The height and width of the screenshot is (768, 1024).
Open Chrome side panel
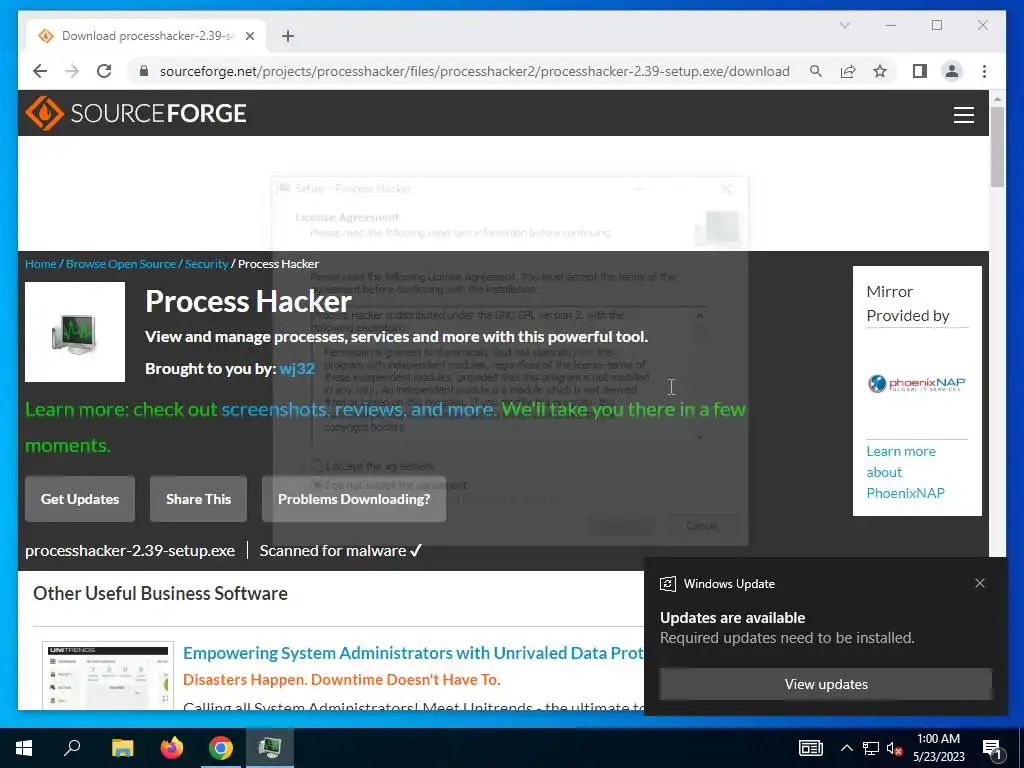click(920, 71)
